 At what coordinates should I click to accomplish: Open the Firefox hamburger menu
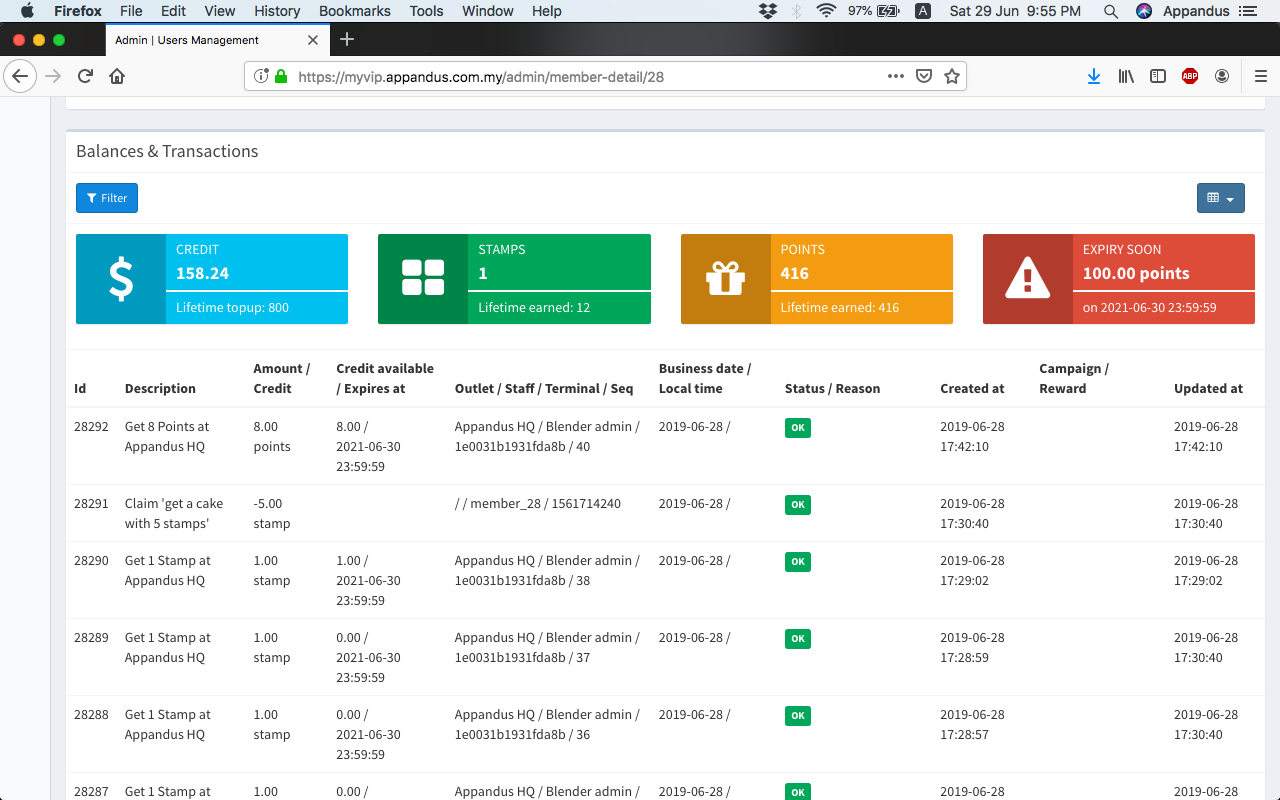[1260, 76]
